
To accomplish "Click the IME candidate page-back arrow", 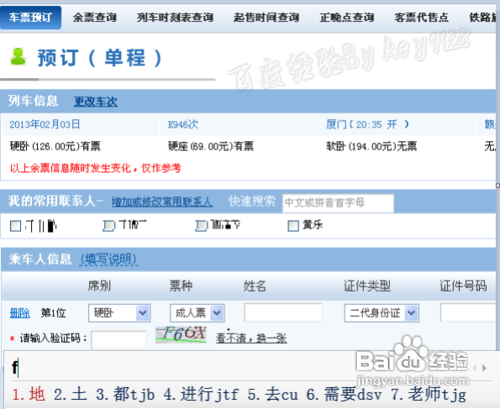I will click(x=474, y=368).
